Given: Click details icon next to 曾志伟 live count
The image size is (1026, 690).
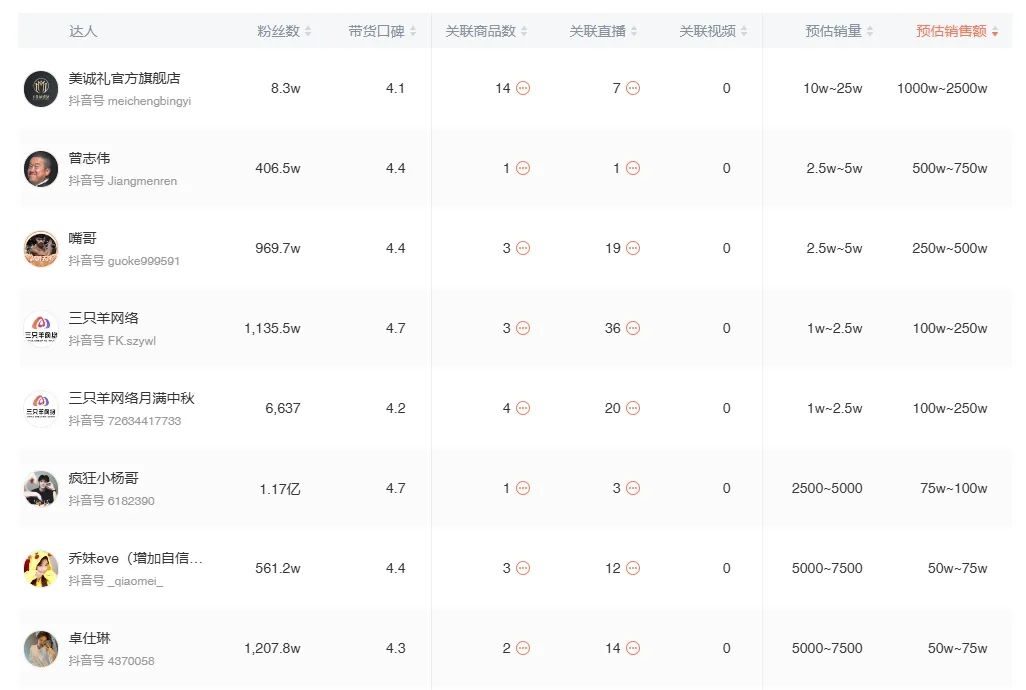Looking at the screenshot, I should point(632,168).
